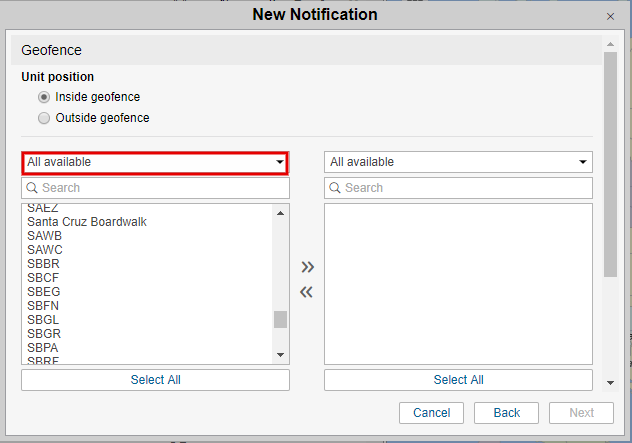Click the left list scroll-down arrow
Viewport: 632px width, 443px height.
point(281,355)
